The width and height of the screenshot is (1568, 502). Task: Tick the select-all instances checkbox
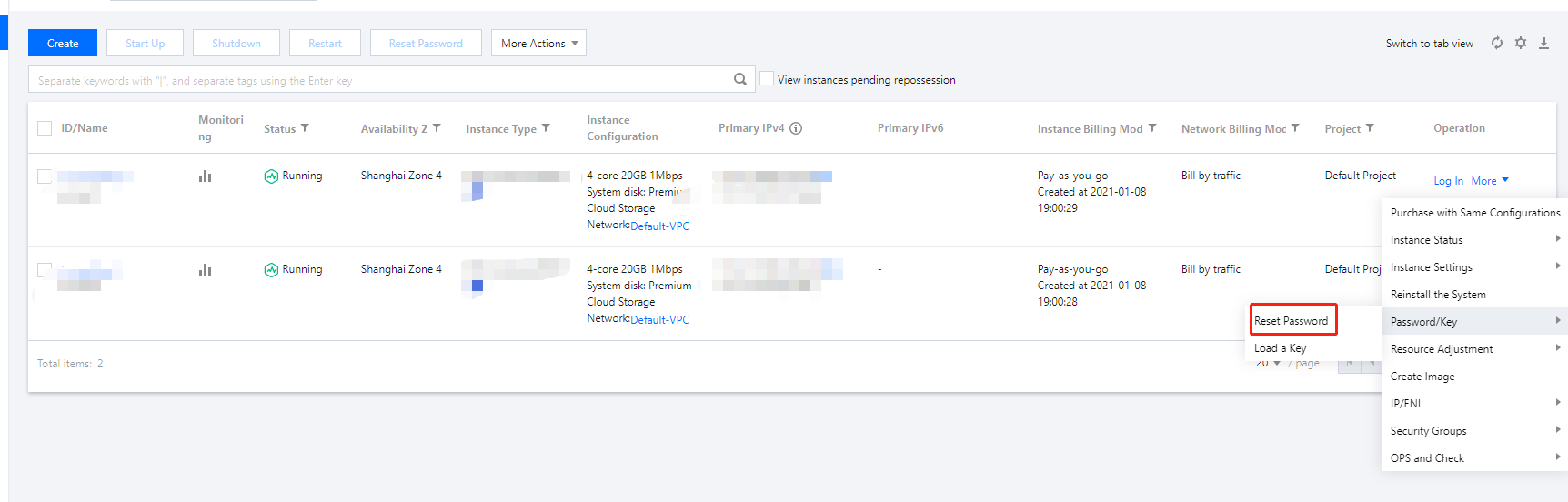tap(45, 128)
